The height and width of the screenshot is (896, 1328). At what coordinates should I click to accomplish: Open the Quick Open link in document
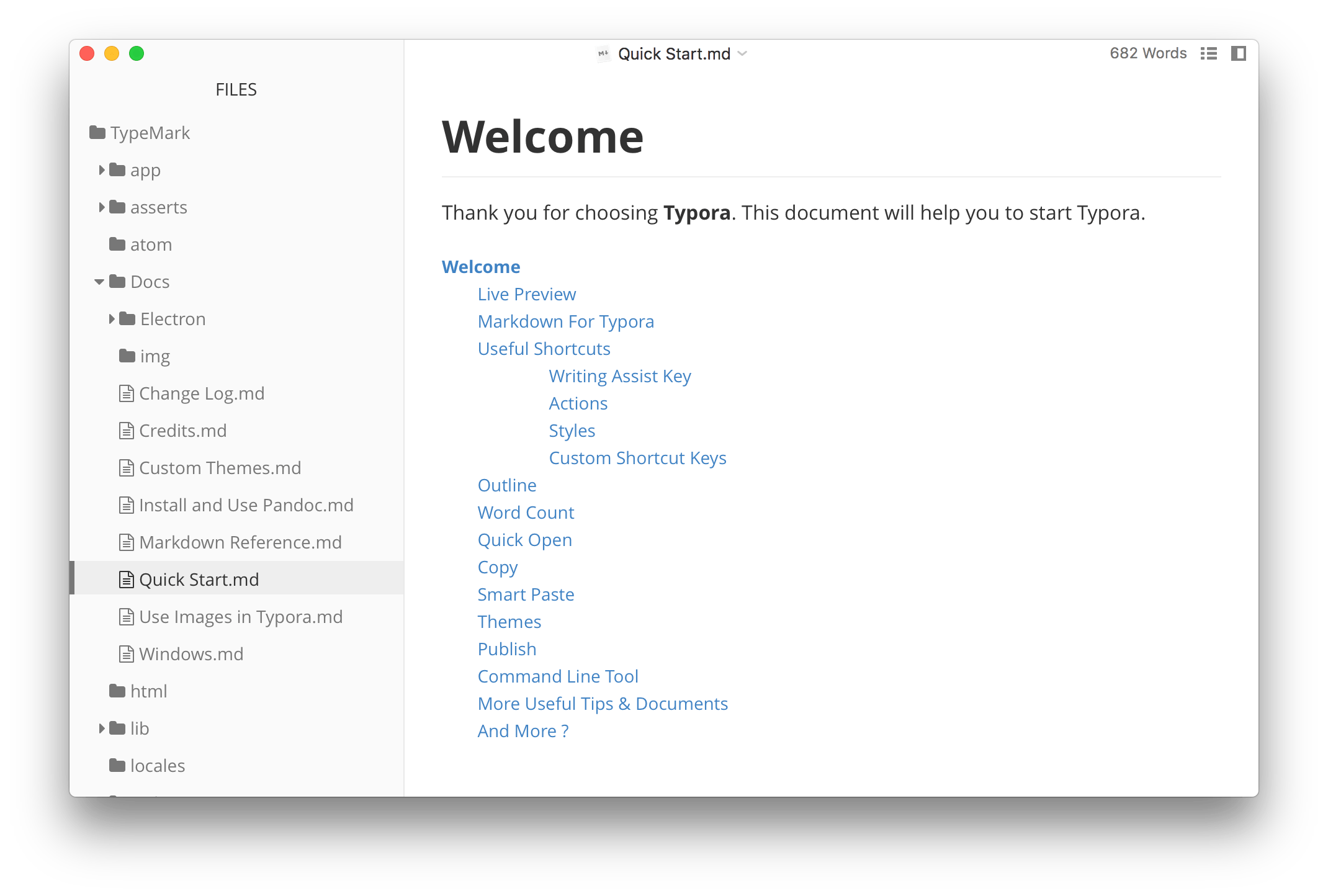click(524, 540)
